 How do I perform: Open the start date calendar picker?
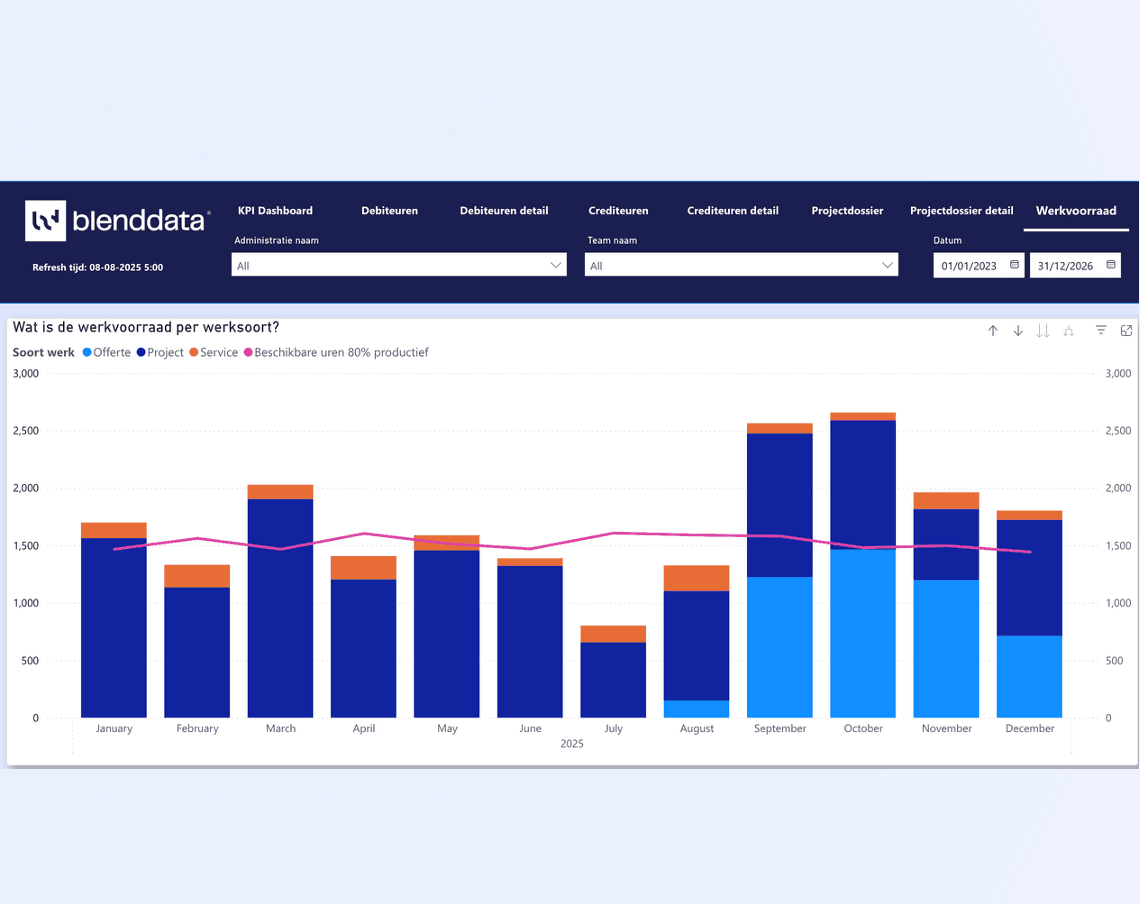[1014, 265]
